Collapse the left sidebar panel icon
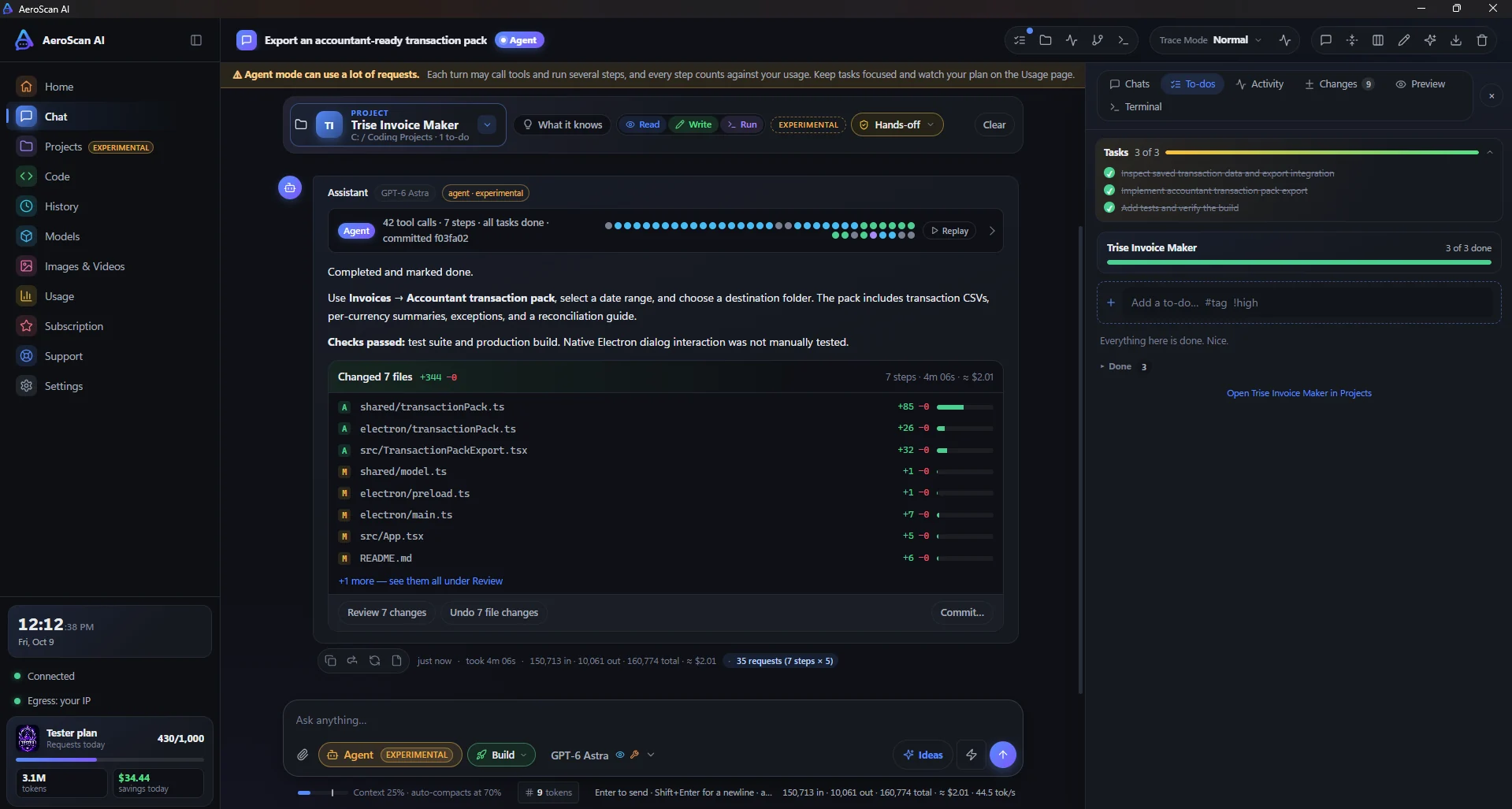 (x=196, y=40)
